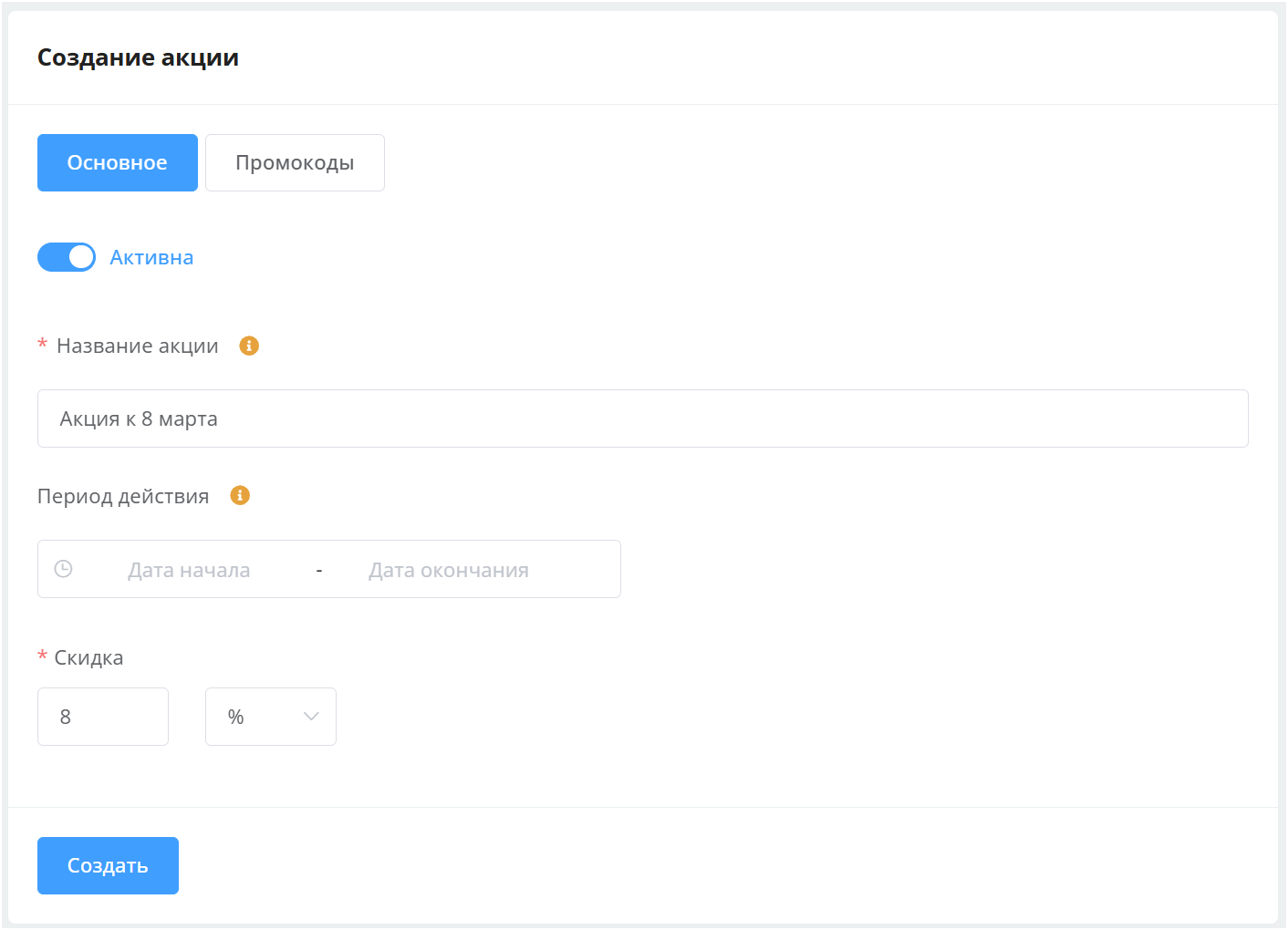Image resolution: width=1288 pixels, height=930 pixels.
Task: Focus the Дата начала date input
Action: click(189, 570)
